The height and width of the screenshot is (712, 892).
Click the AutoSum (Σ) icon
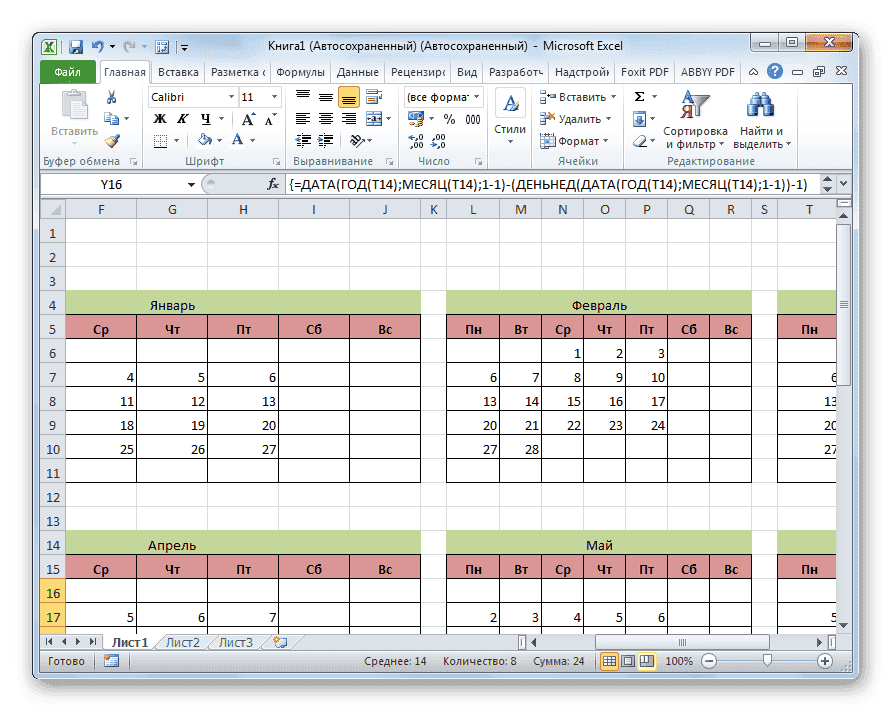[639, 97]
